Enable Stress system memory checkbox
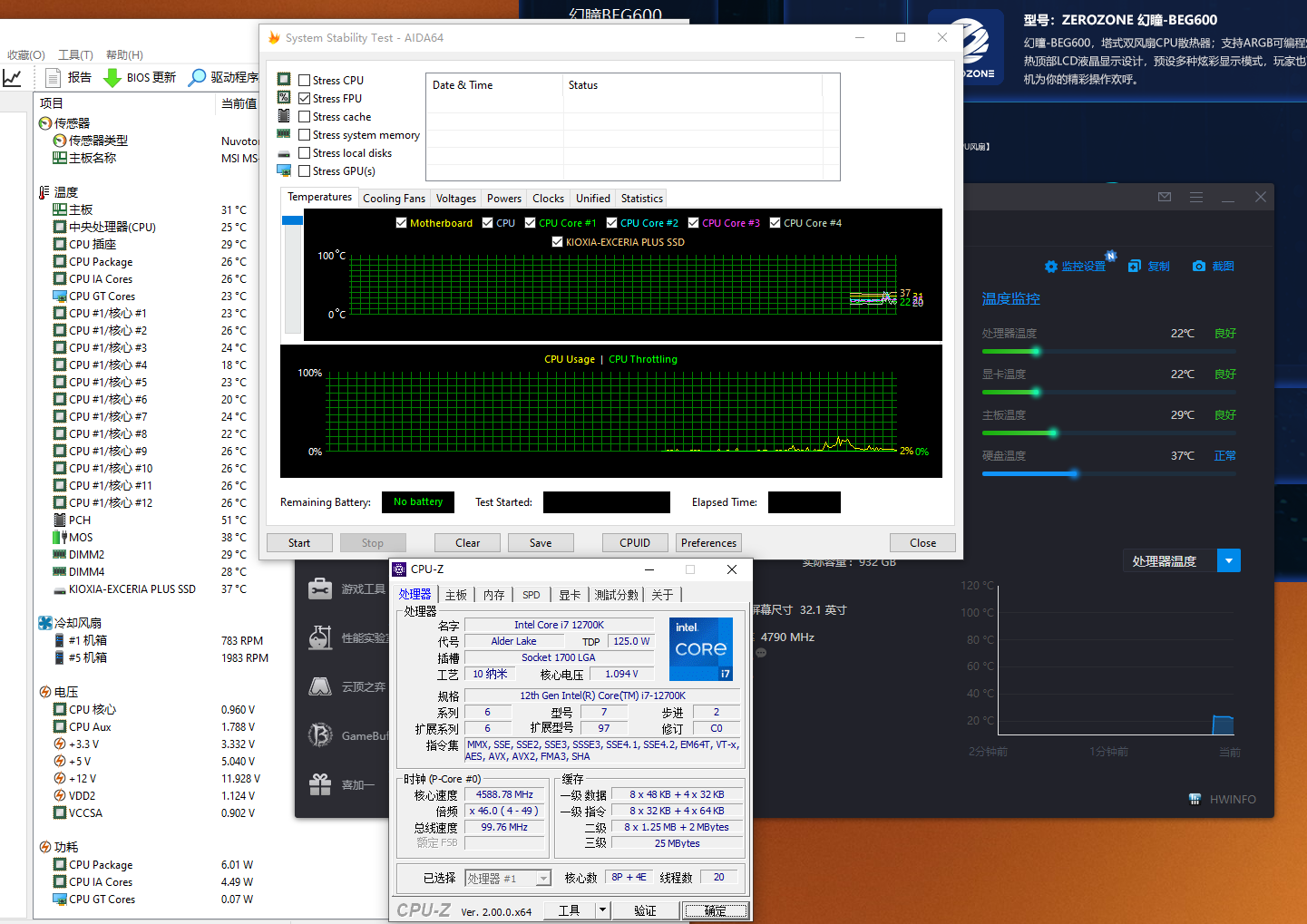Screen dimensions: 1307x924 pos(305,135)
